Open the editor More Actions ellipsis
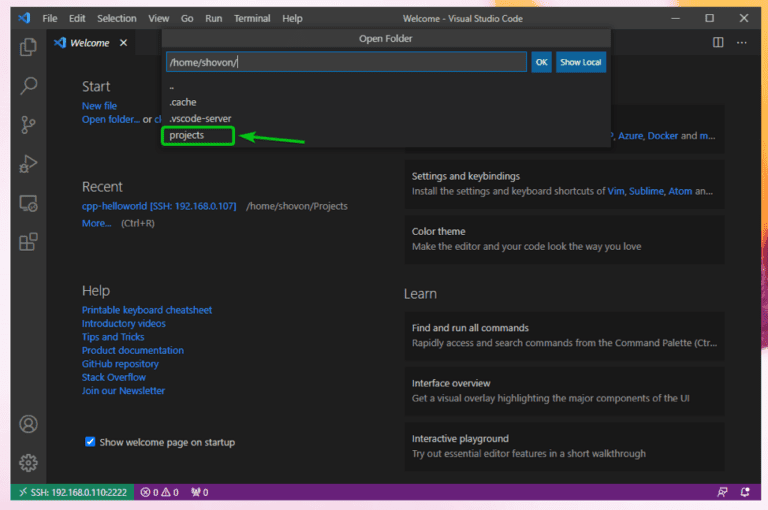The height and width of the screenshot is (510, 768). click(742, 43)
